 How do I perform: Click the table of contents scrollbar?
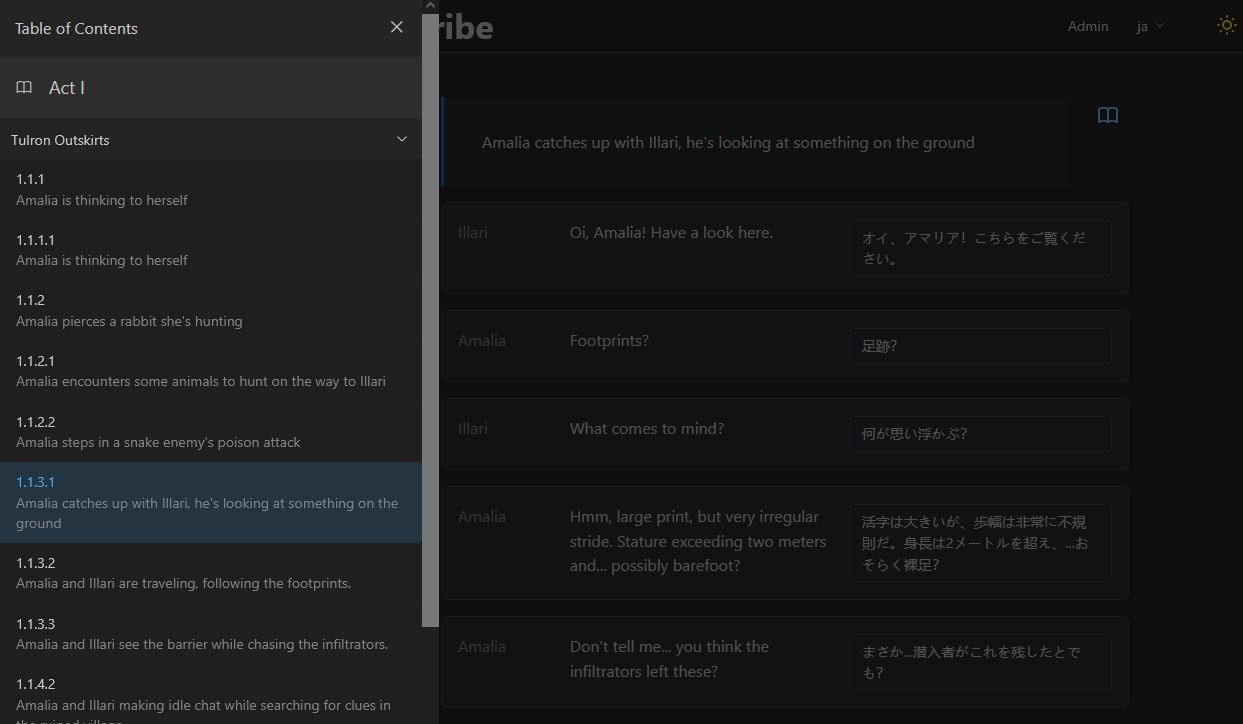(430, 320)
